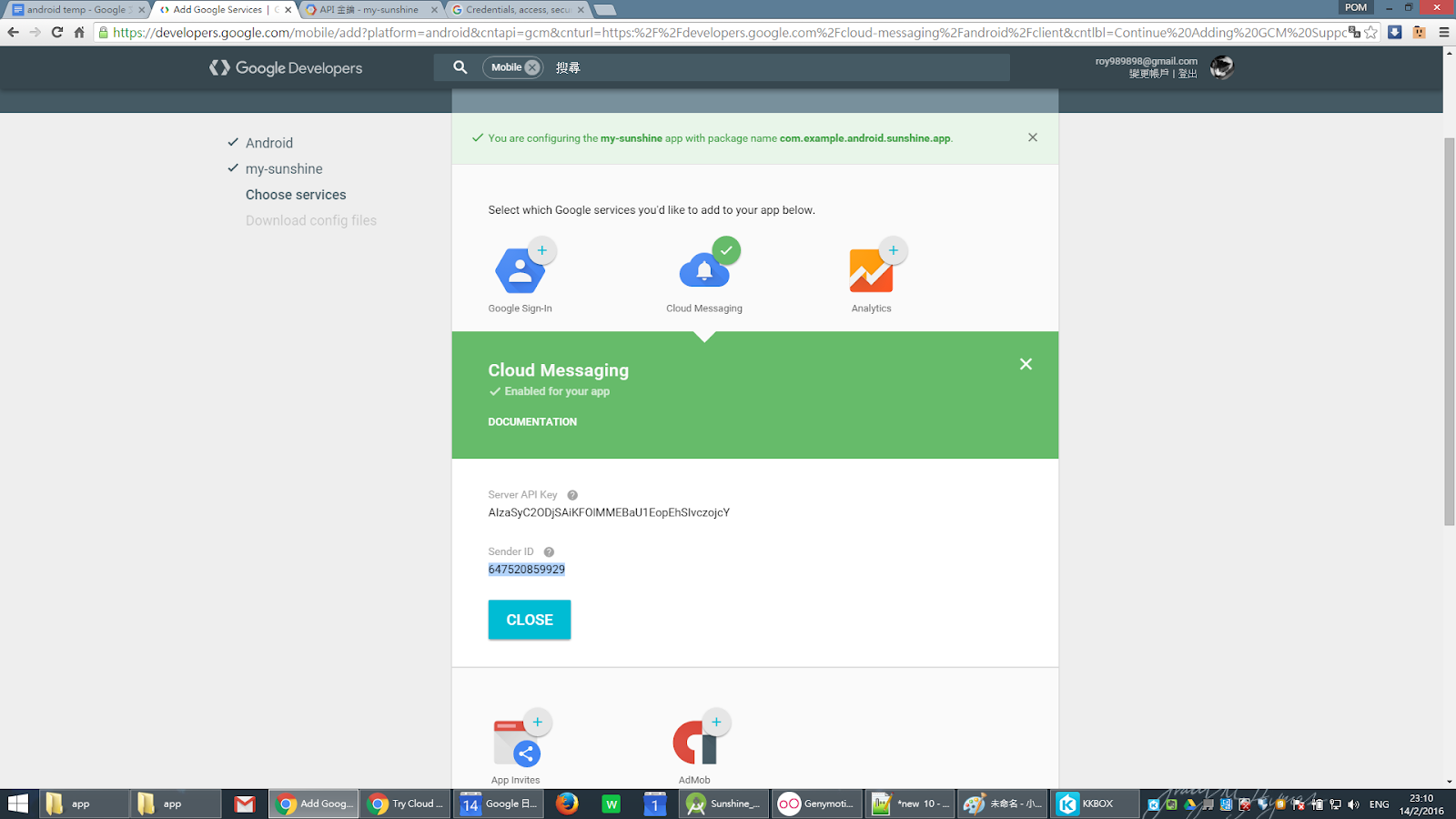The width and height of the screenshot is (1456, 819).
Task: Click the taskbar clock
Action: click(x=1421, y=804)
